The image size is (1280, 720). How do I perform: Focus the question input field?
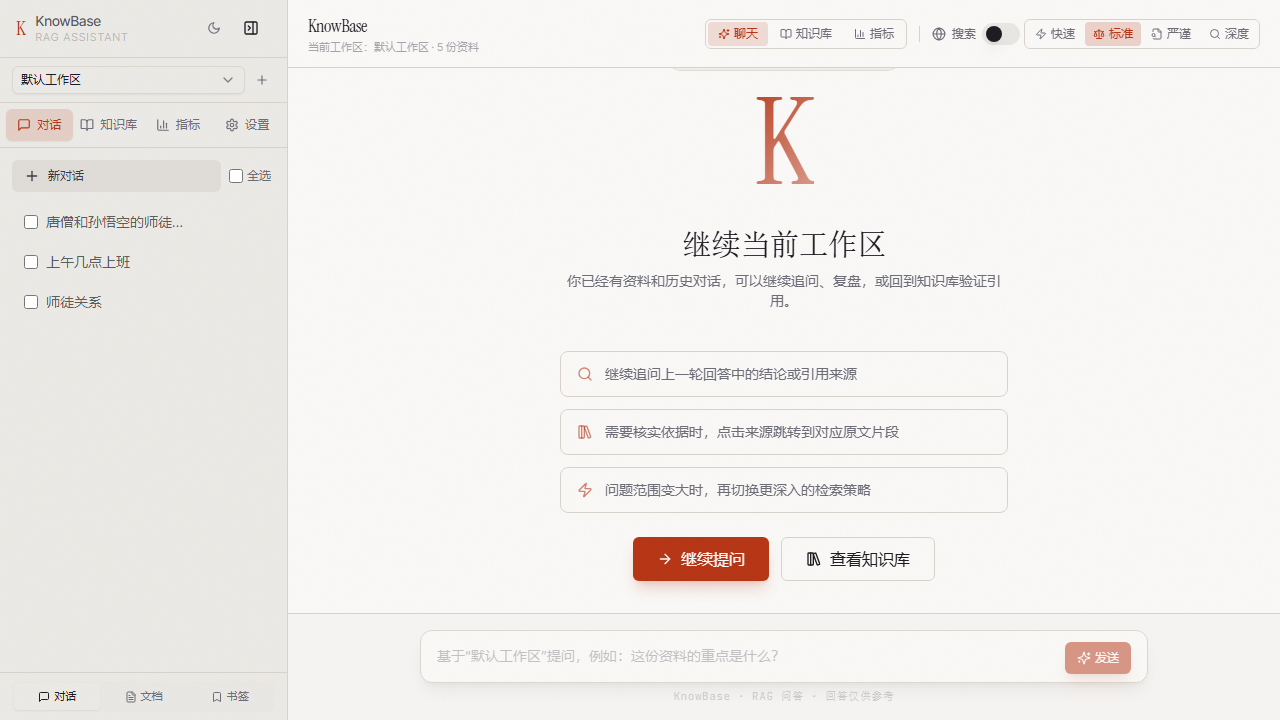tap(745, 656)
